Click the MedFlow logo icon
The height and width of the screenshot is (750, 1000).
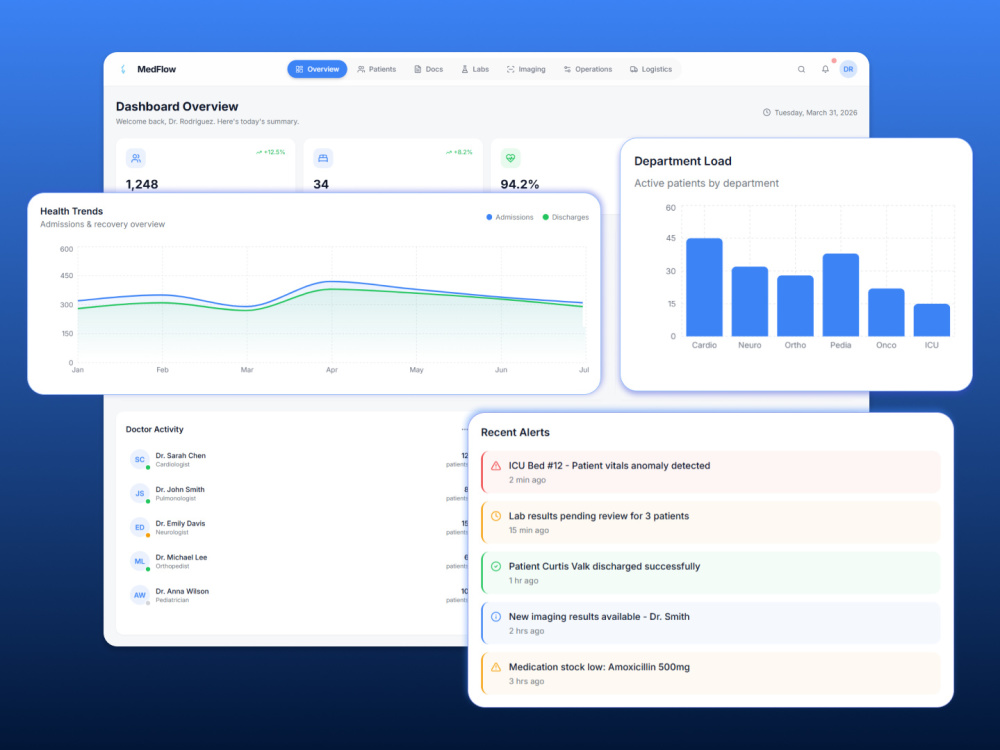coord(123,69)
